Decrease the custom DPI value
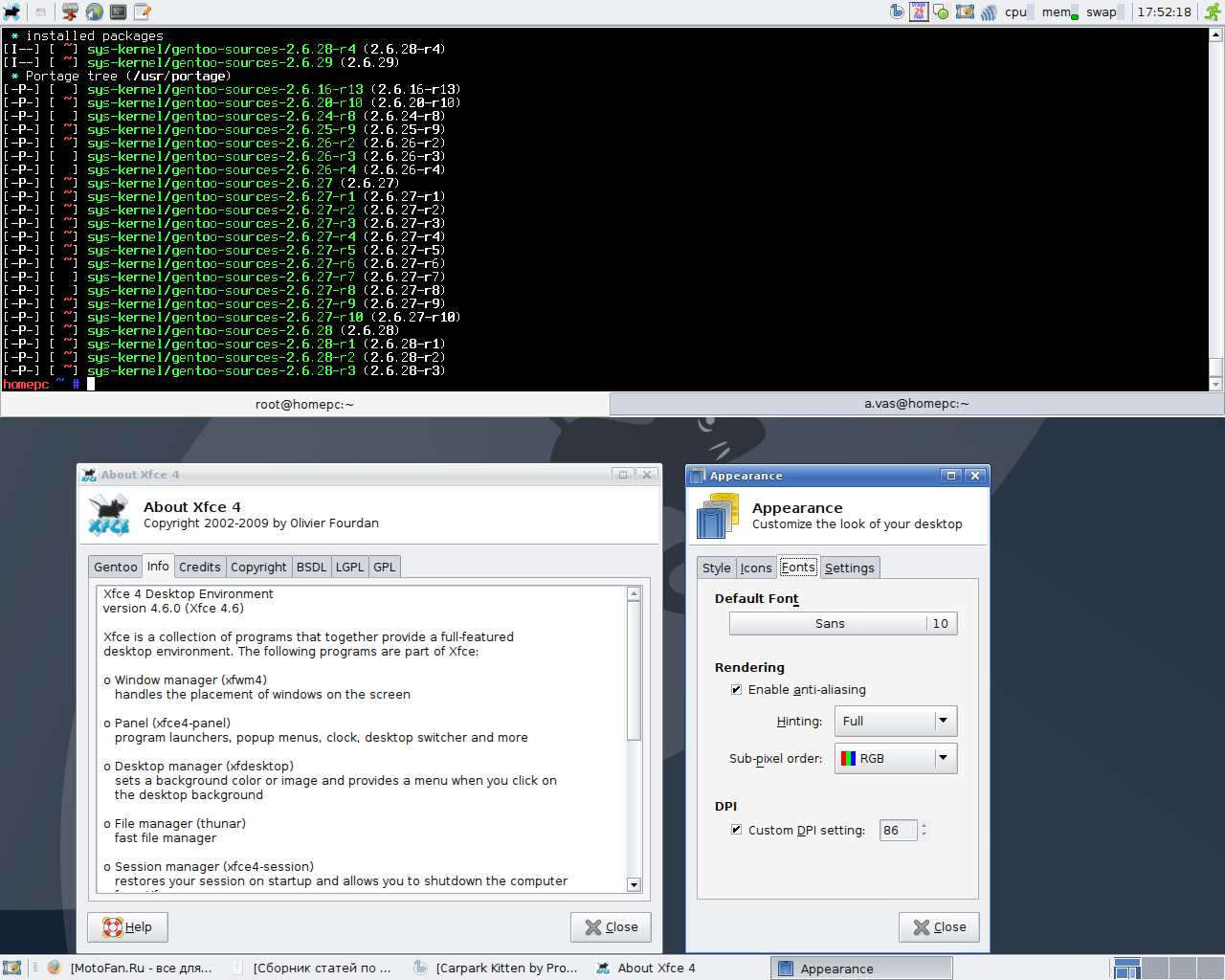The width and height of the screenshot is (1225, 980). click(924, 835)
